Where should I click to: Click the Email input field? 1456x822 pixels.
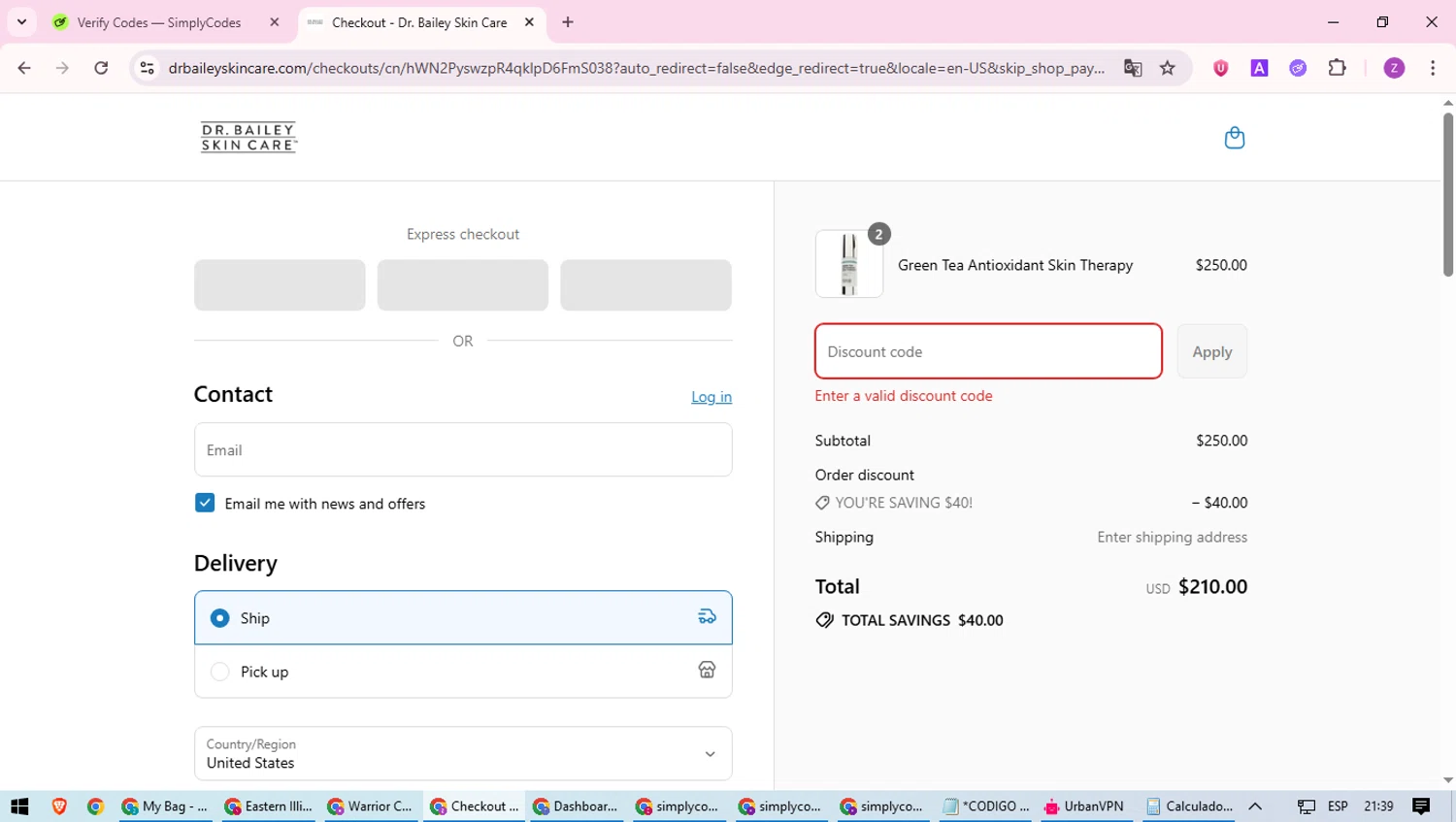coord(463,449)
